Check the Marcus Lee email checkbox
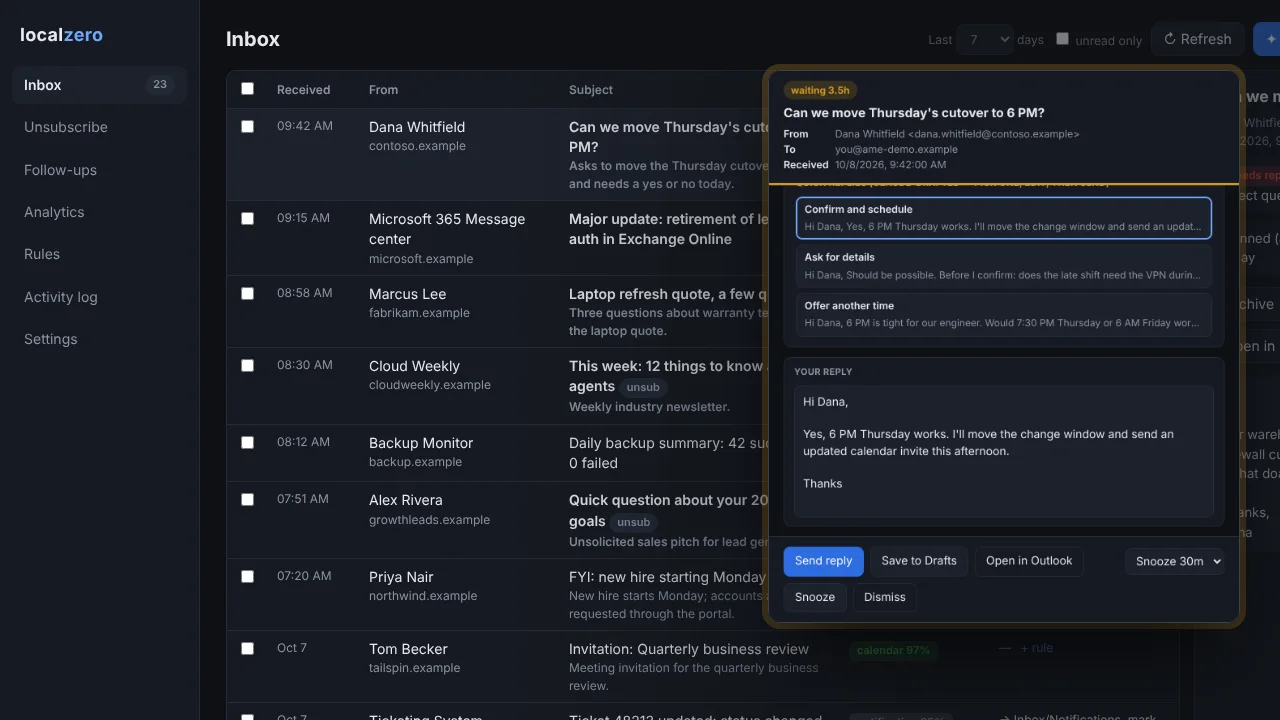 [x=247, y=293]
